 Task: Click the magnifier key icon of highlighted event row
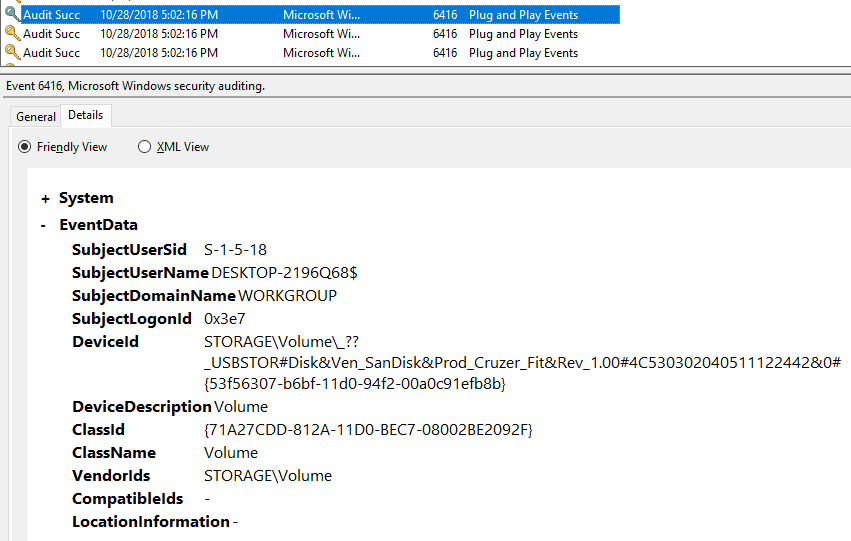12,15
